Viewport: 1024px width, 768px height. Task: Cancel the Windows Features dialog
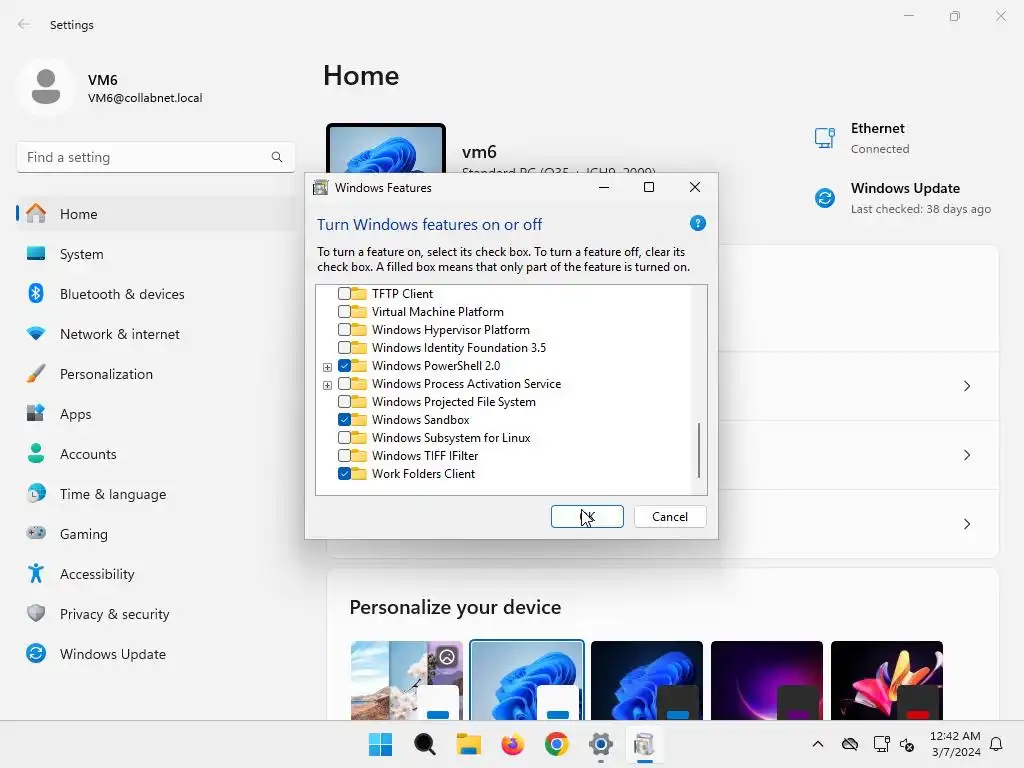click(x=670, y=517)
